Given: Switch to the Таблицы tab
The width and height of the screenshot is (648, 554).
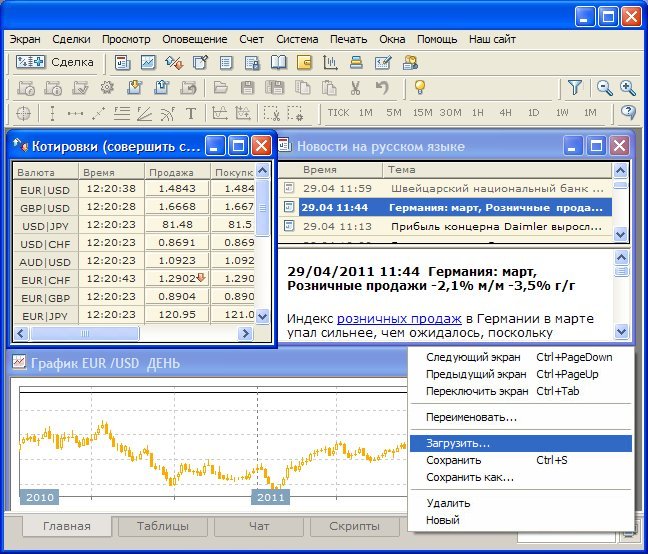Looking at the screenshot, I should [x=162, y=526].
